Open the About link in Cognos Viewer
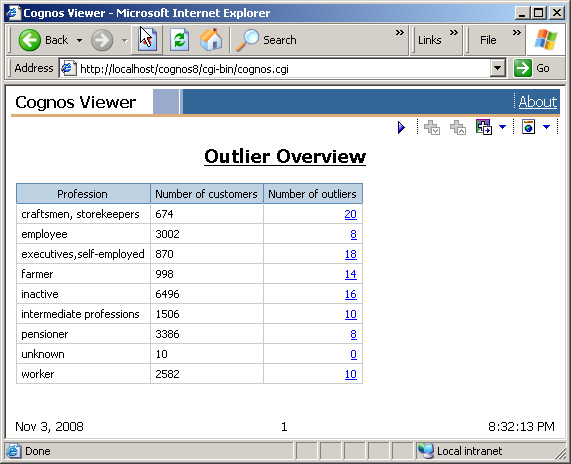This screenshot has height=464, width=571. click(537, 102)
